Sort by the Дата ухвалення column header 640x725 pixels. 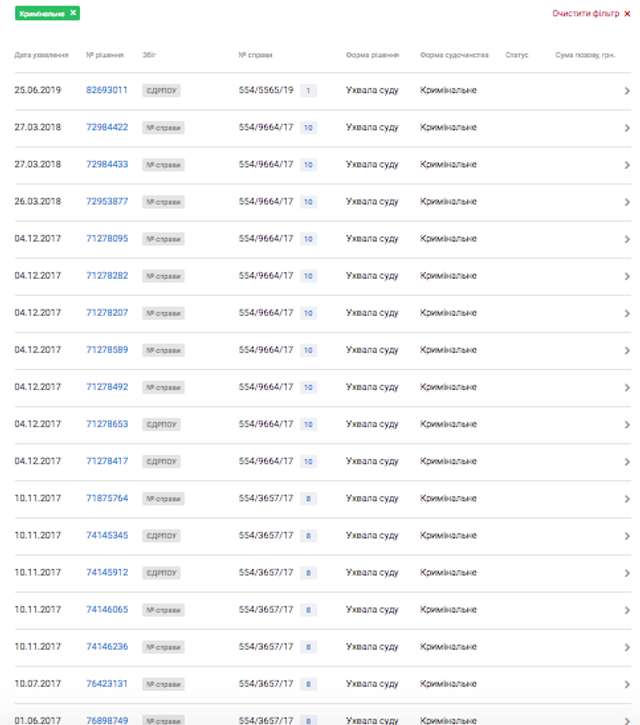pyautogui.click(x=41, y=55)
